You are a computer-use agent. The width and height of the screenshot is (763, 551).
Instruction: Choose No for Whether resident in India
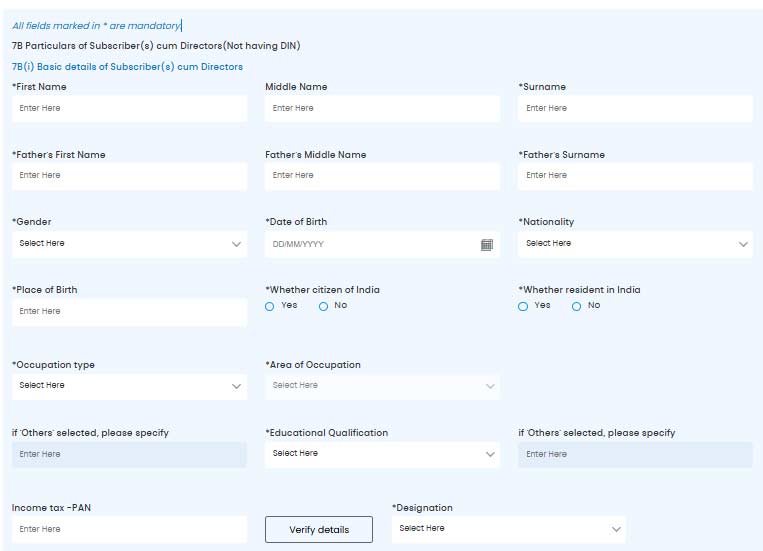pos(577,306)
